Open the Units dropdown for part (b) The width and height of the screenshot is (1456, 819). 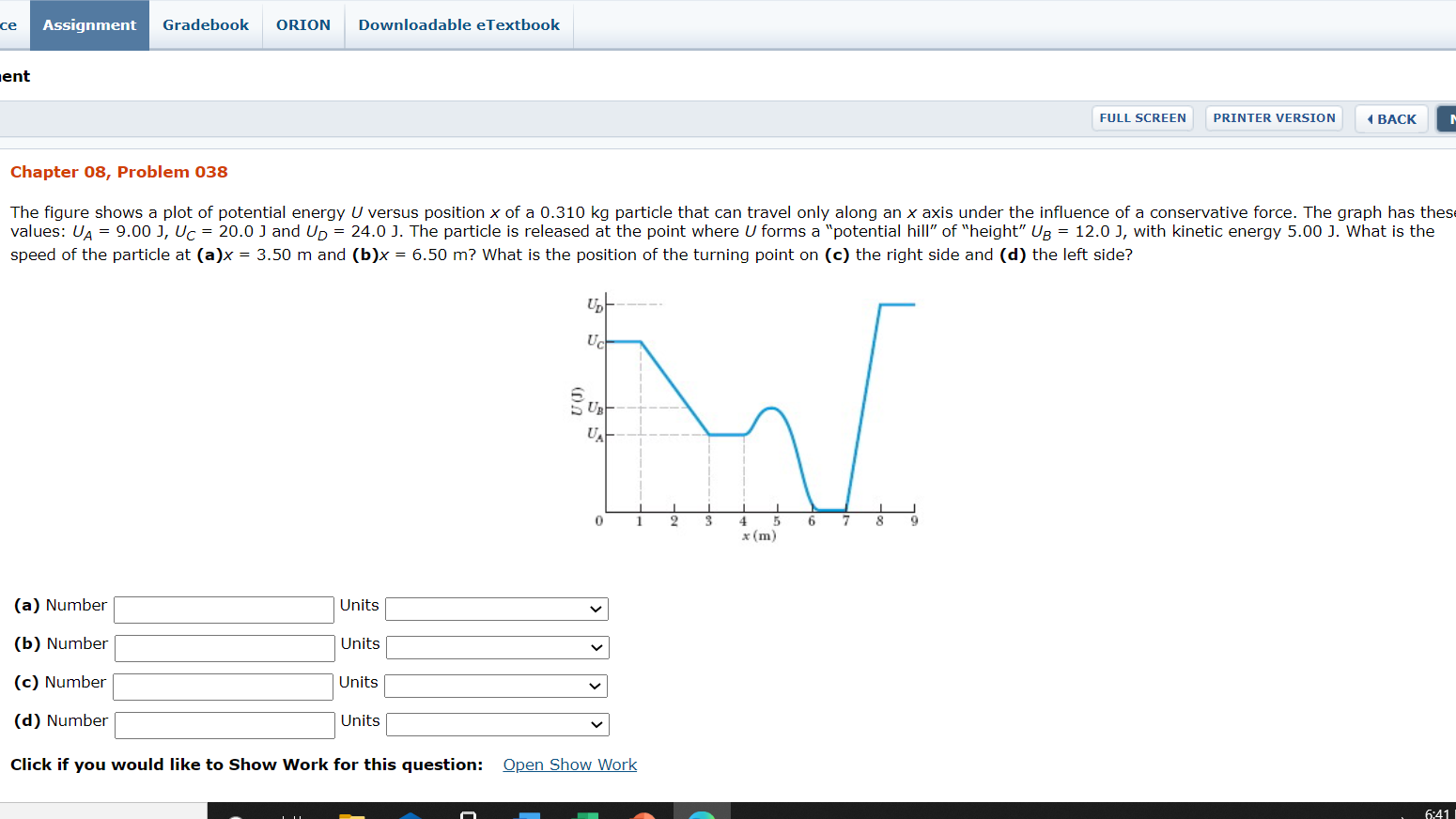(497, 647)
